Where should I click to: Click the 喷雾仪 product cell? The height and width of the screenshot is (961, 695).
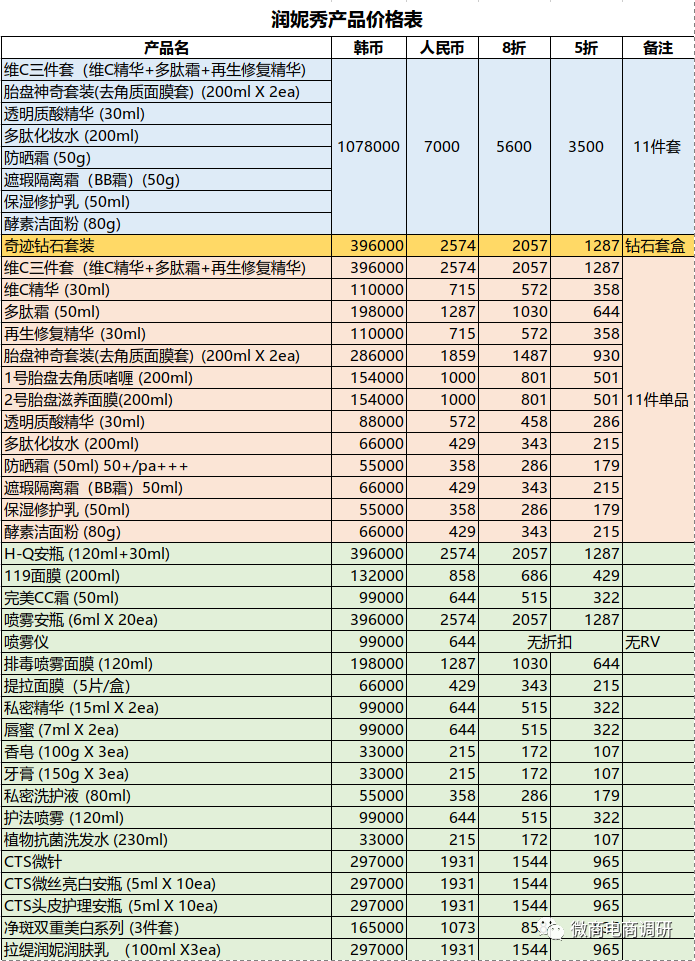click(x=166, y=642)
